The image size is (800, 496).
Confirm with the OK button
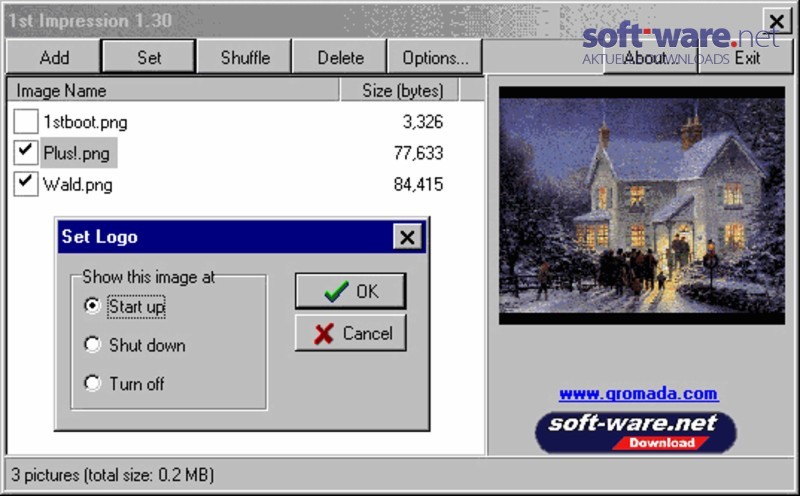click(x=351, y=291)
